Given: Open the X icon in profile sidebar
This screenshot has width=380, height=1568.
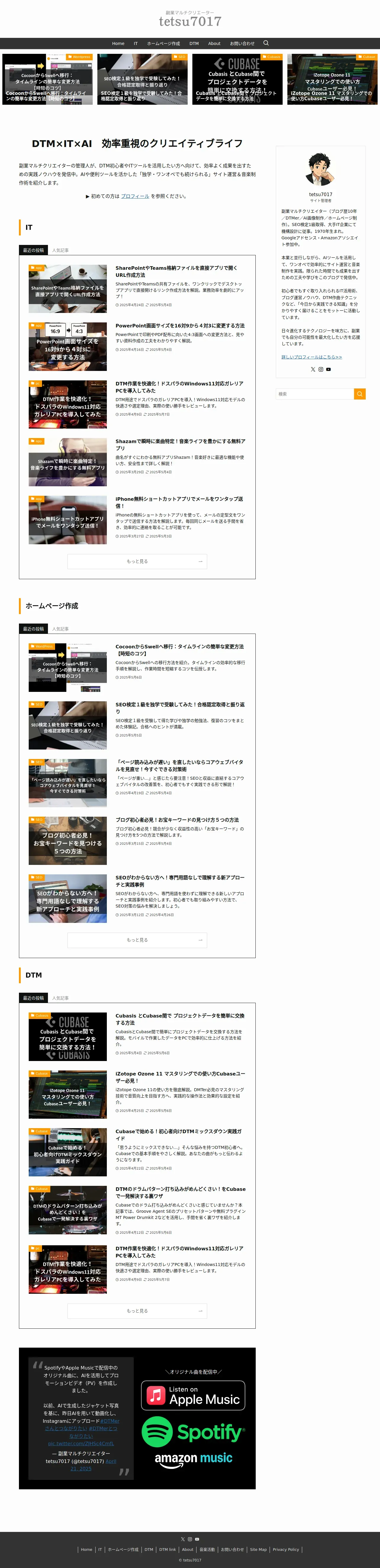Looking at the screenshot, I should [313, 369].
